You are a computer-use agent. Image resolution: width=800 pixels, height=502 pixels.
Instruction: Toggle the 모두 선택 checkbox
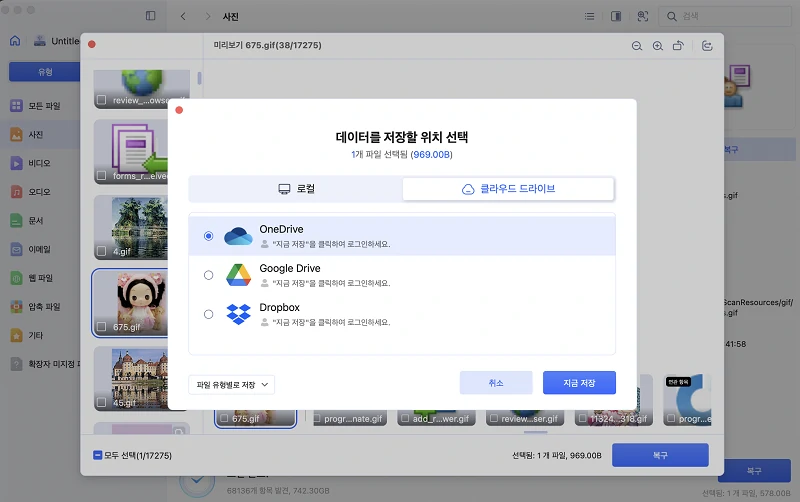tap(97, 455)
